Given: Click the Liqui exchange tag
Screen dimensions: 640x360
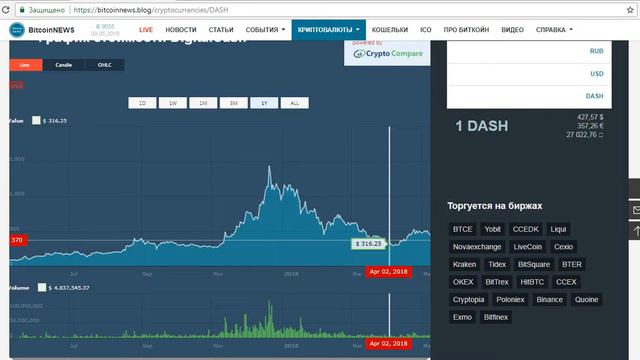Looking at the screenshot, I should [558, 229].
